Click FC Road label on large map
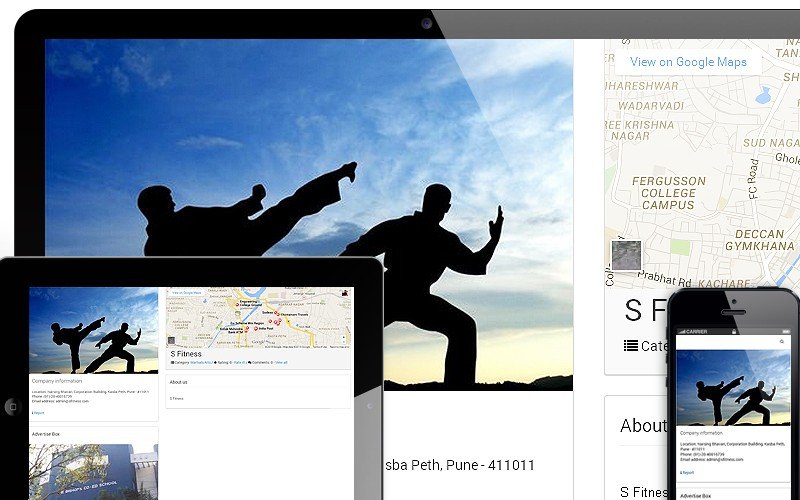Image resolution: width=800 pixels, height=500 pixels. 754,179
